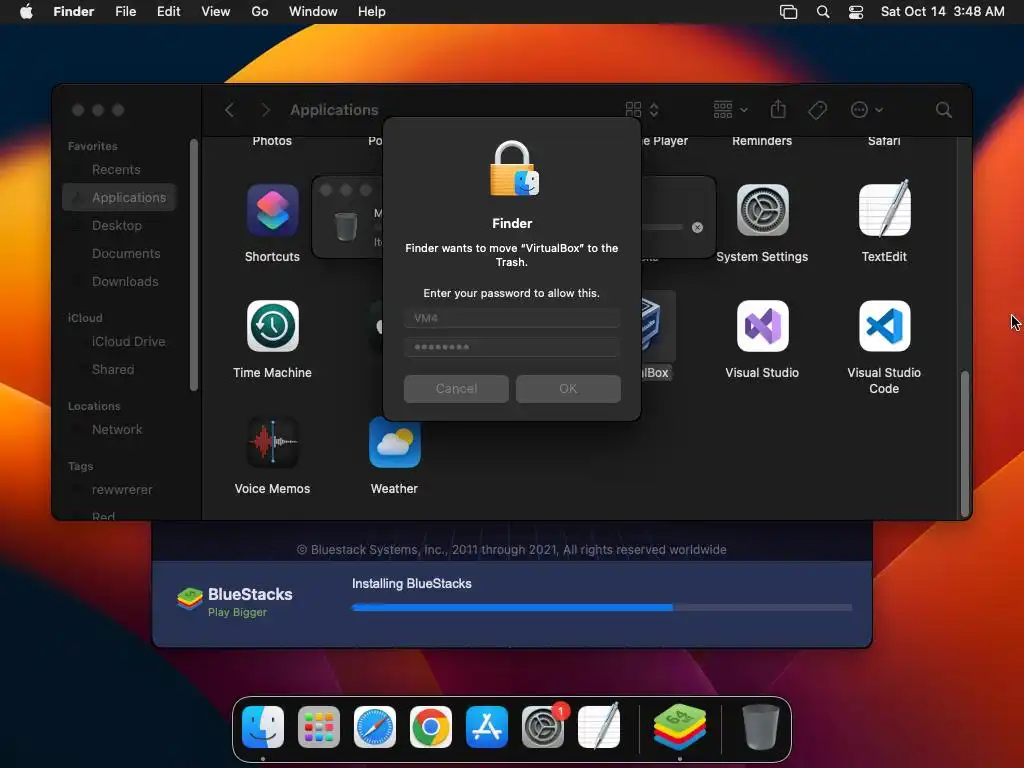Launch Google Chrome from the Dock
The image size is (1024, 768).
pos(430,727)
